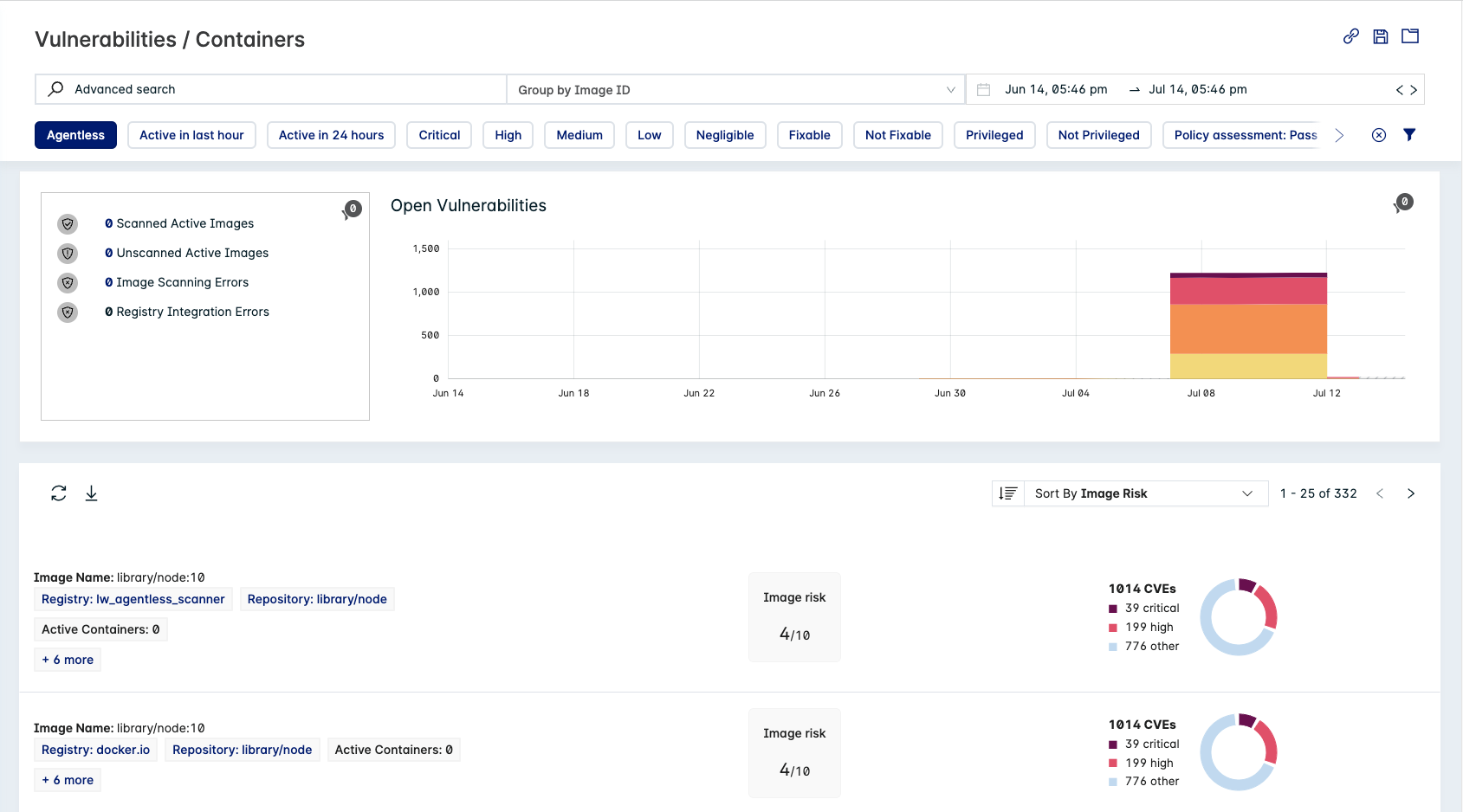Clear filters with the circled X icon
This screenshot has height=812, width=1463.
pos(1379,135)
